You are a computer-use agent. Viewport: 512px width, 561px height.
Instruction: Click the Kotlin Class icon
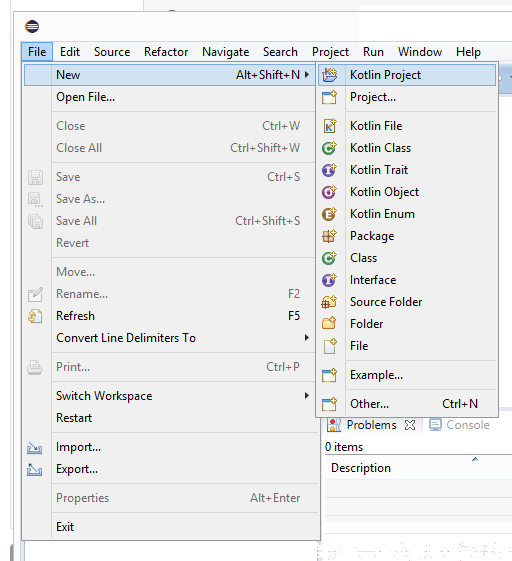329,148
